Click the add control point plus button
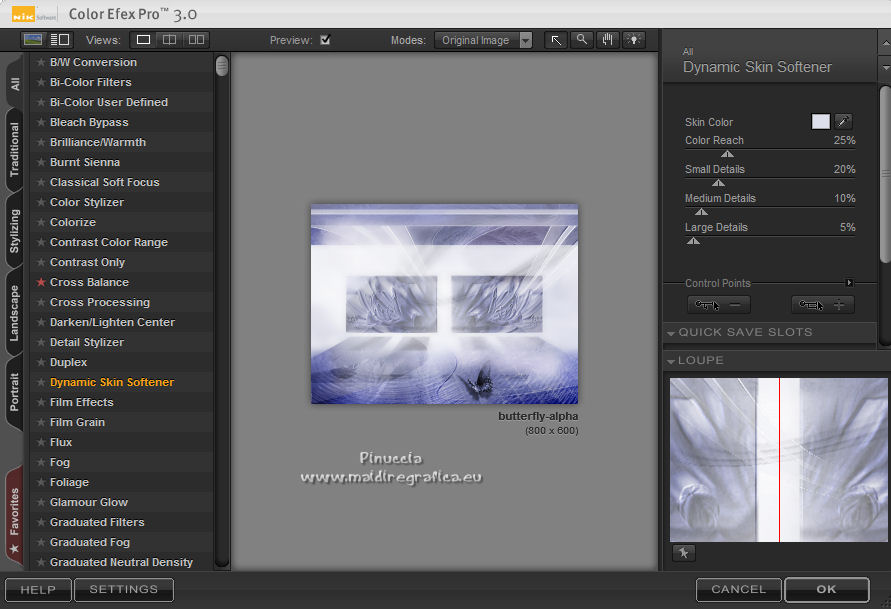Screen dimensions: 891x609 (x=822, y=305)
